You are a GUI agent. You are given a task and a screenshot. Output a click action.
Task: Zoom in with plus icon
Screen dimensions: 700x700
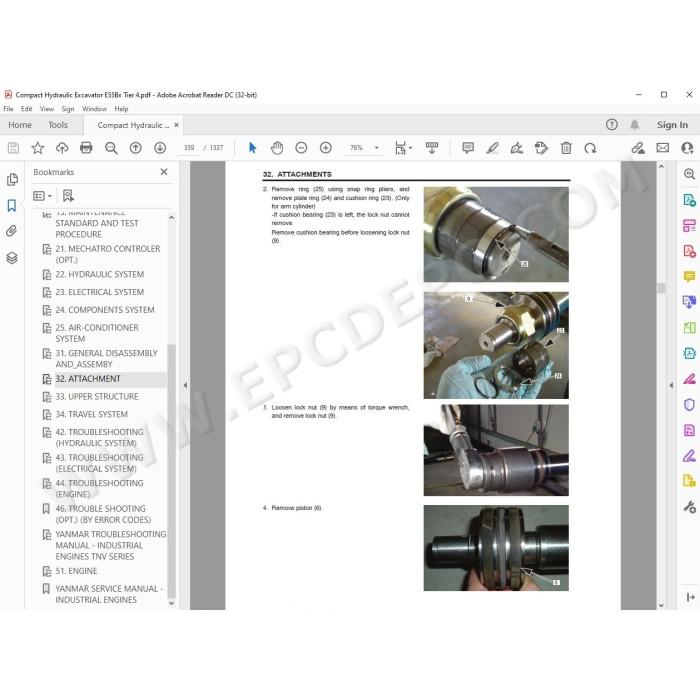pos(326,148)
